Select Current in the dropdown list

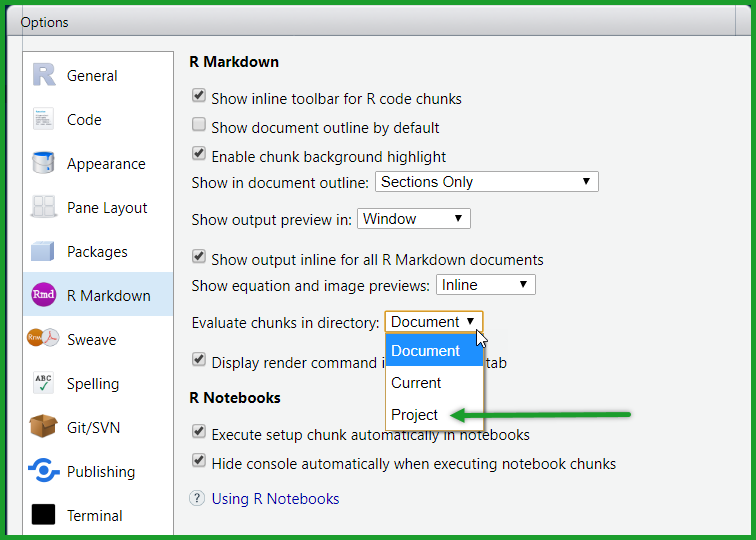point(416,383)
